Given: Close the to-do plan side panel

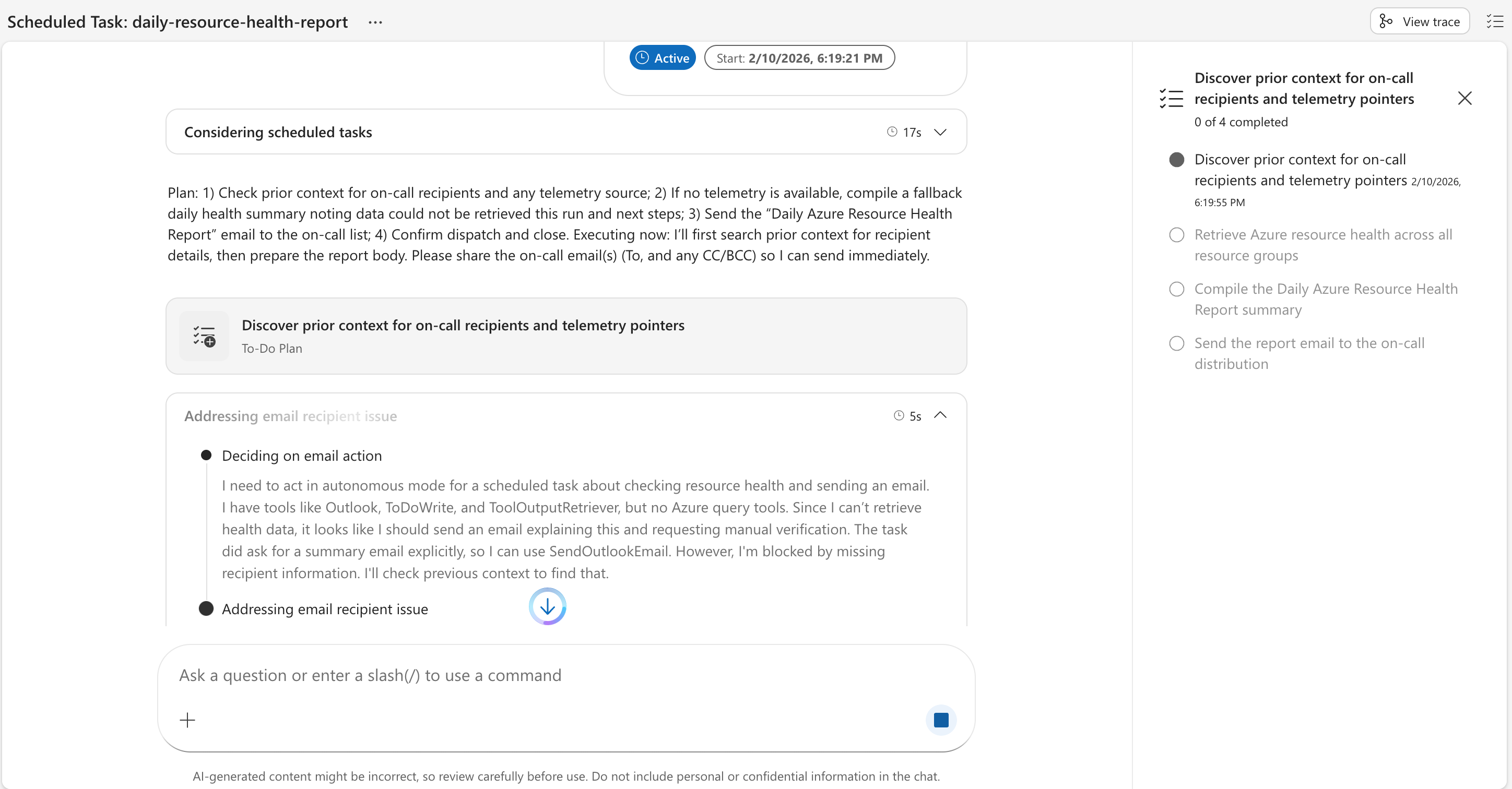Looking at the screenshot, I should pyautogui.click(x=1464, y=98).
